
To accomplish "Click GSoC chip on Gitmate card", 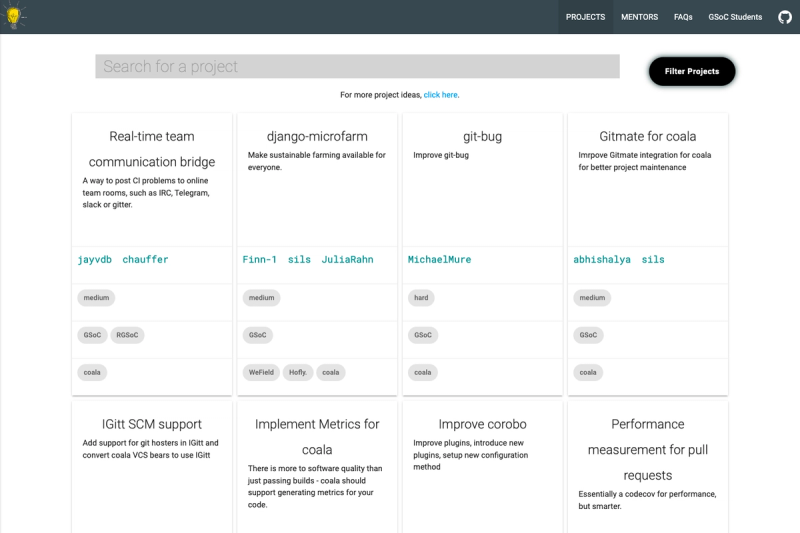I will [x=588, y=335].
